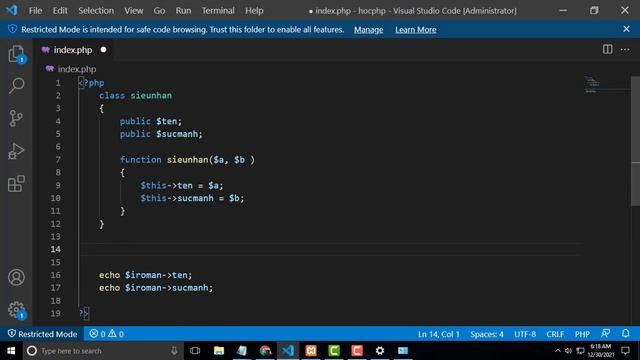Click the closing ?> tag on line 19

tap(83, 313)
